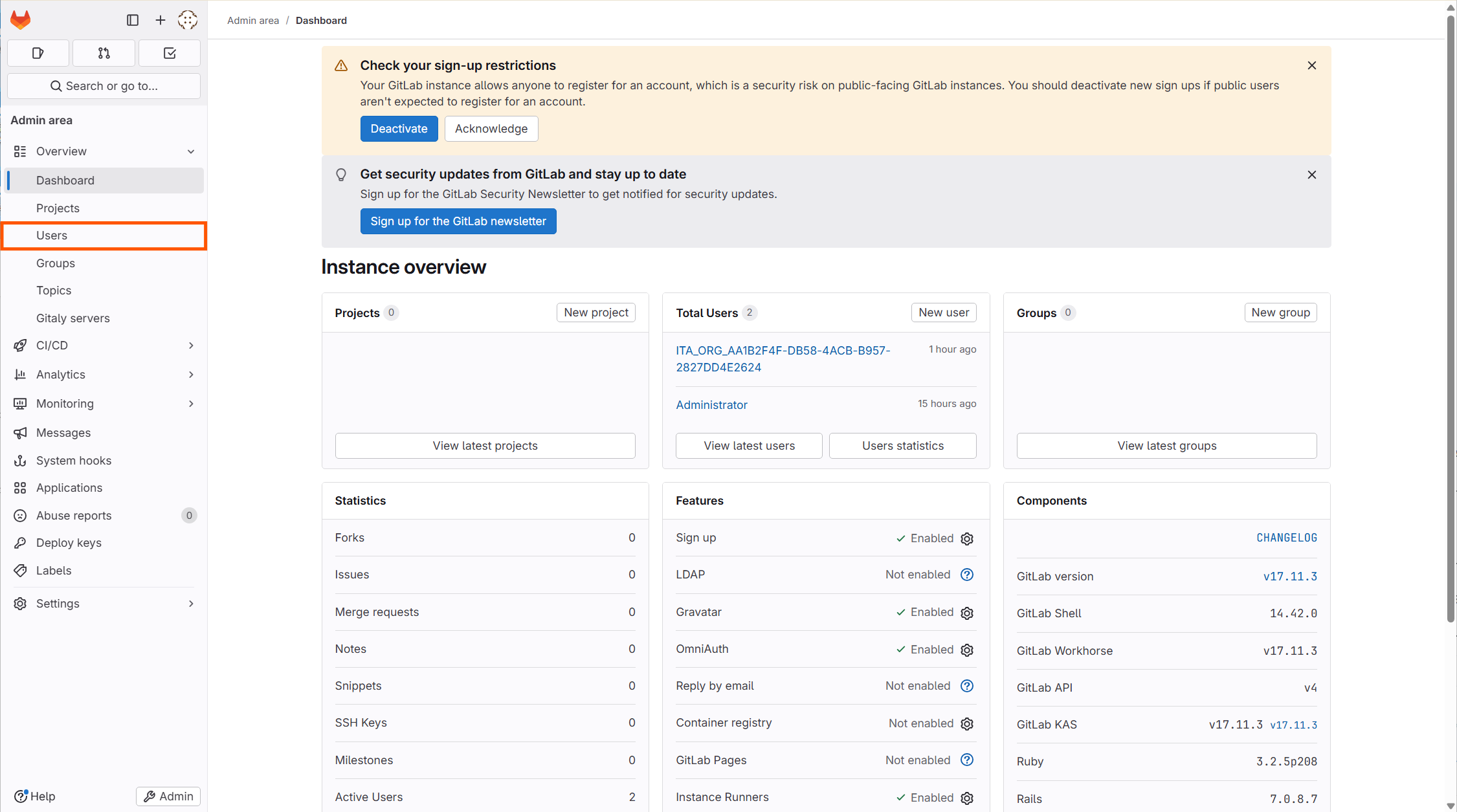Open Users in admin sidebar

click(x=52, y=236)
